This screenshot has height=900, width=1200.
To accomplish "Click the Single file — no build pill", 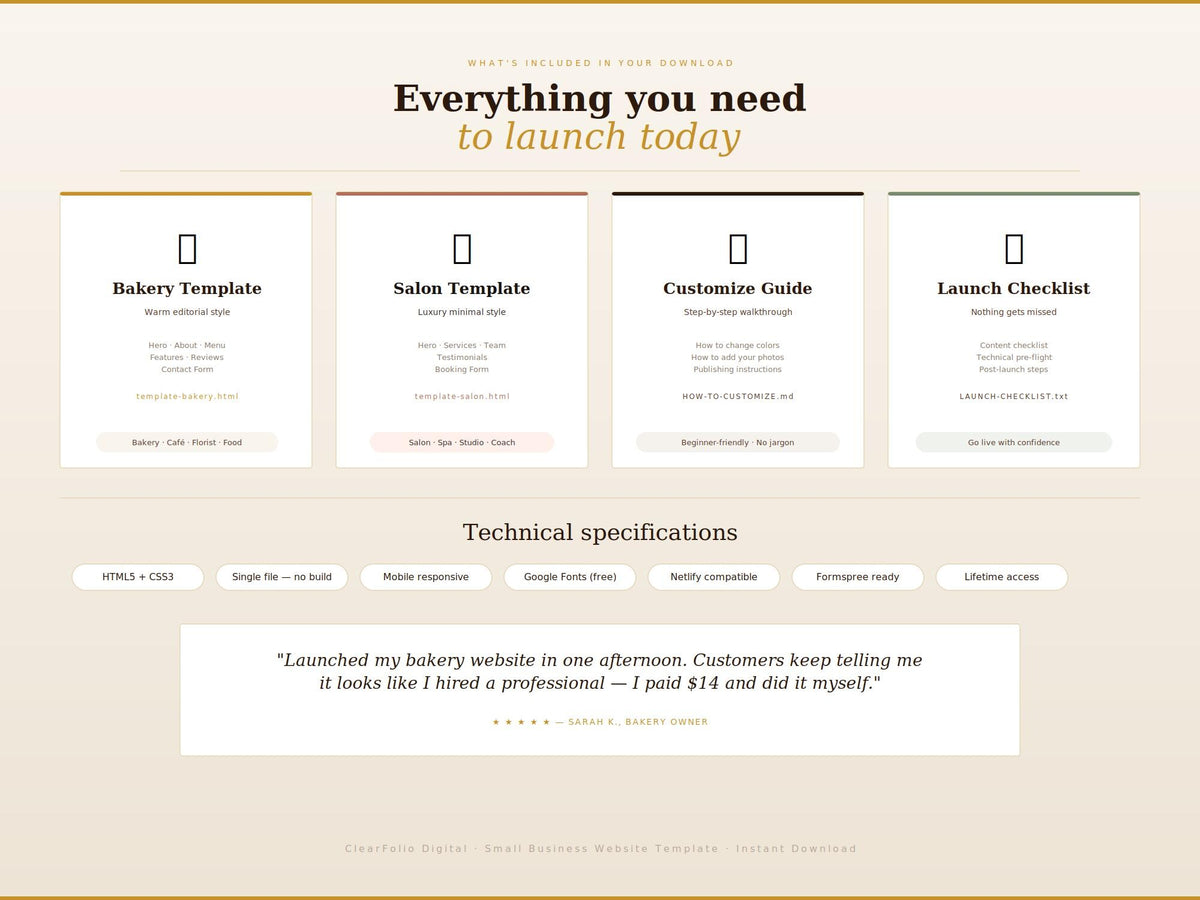I will coord(282,577).
